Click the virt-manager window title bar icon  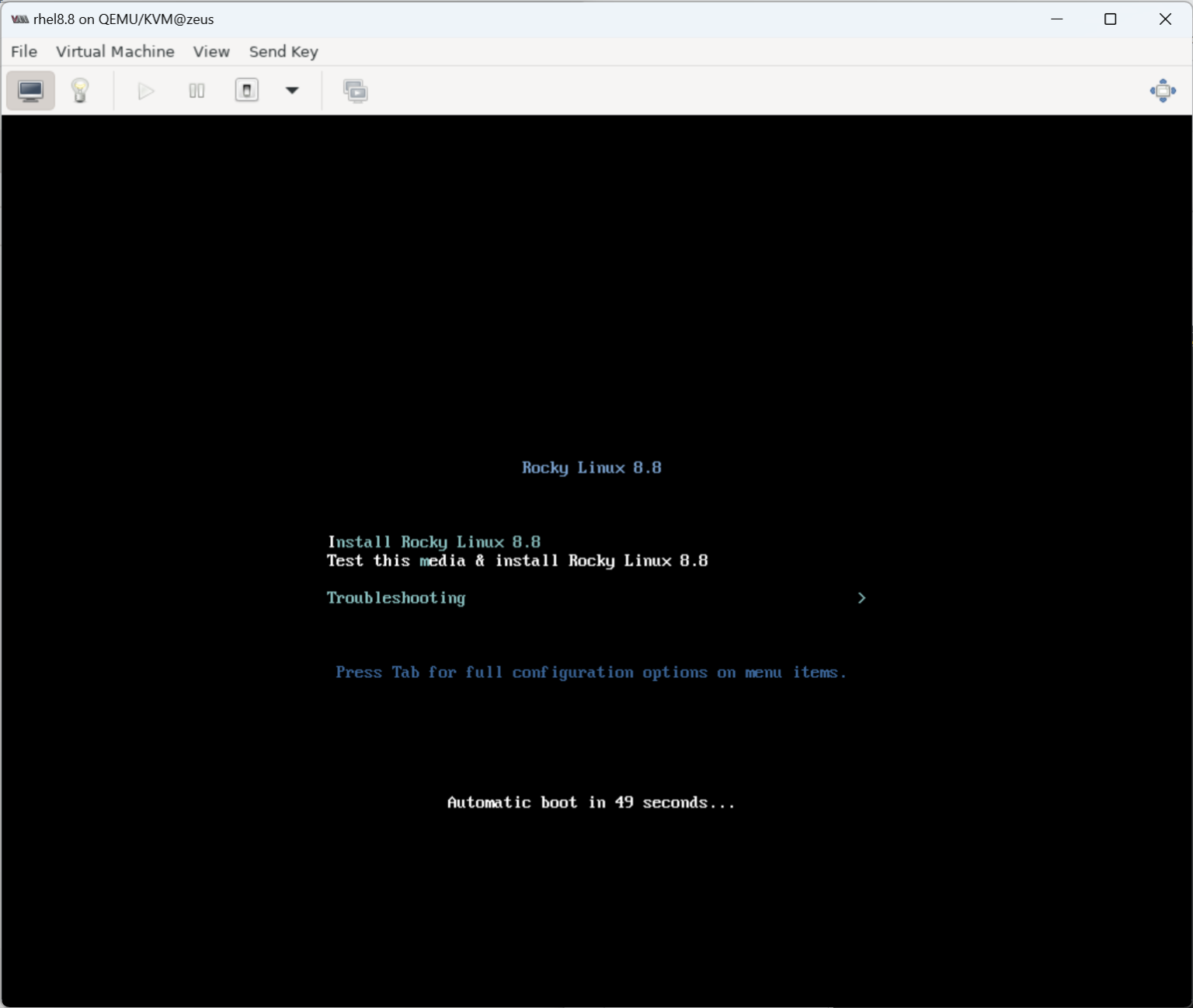click(19, 19)
